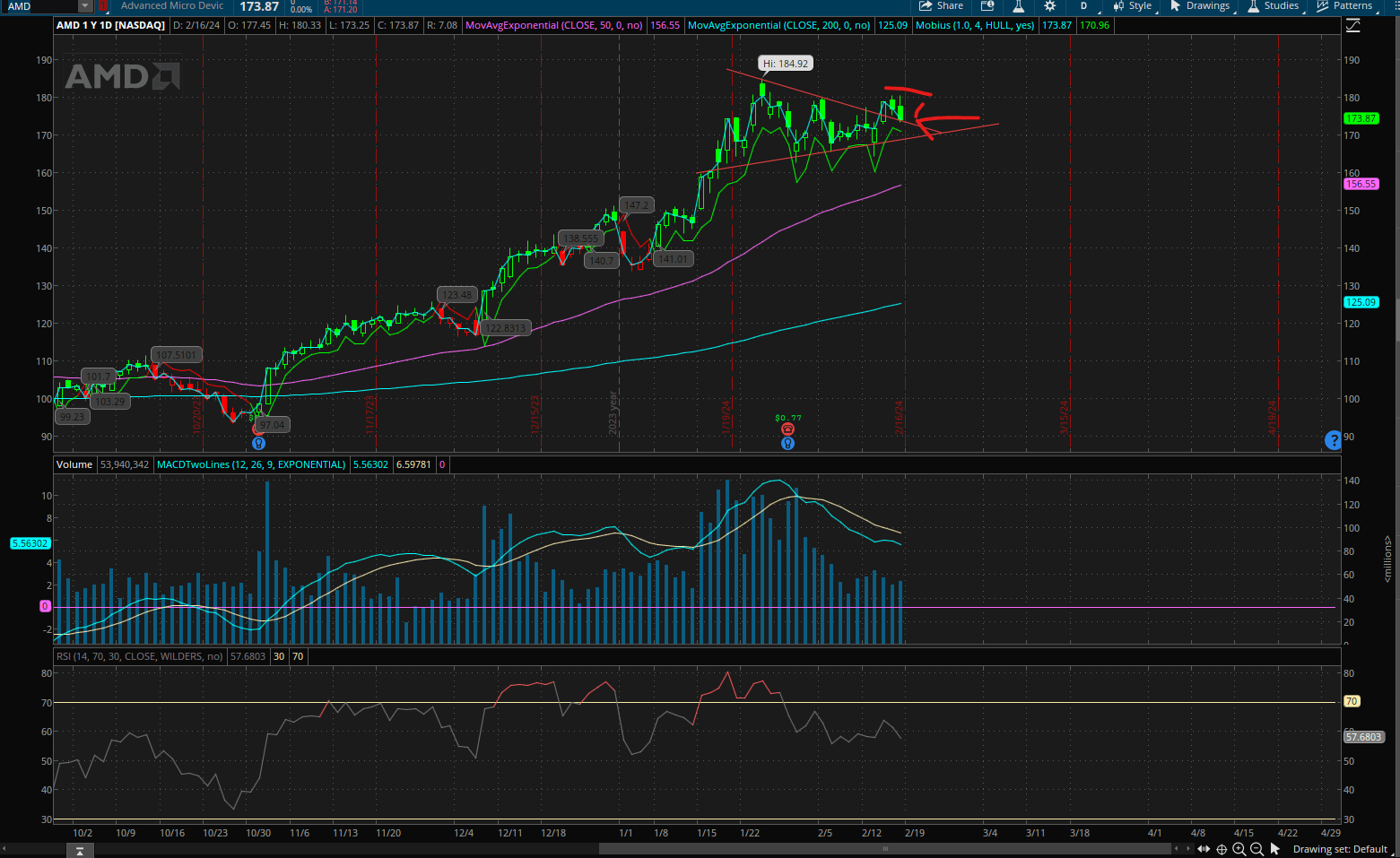Viewport: 1400px width, 858px height.
Task: Click the Volume study label
Action: [x=74, y=464]
